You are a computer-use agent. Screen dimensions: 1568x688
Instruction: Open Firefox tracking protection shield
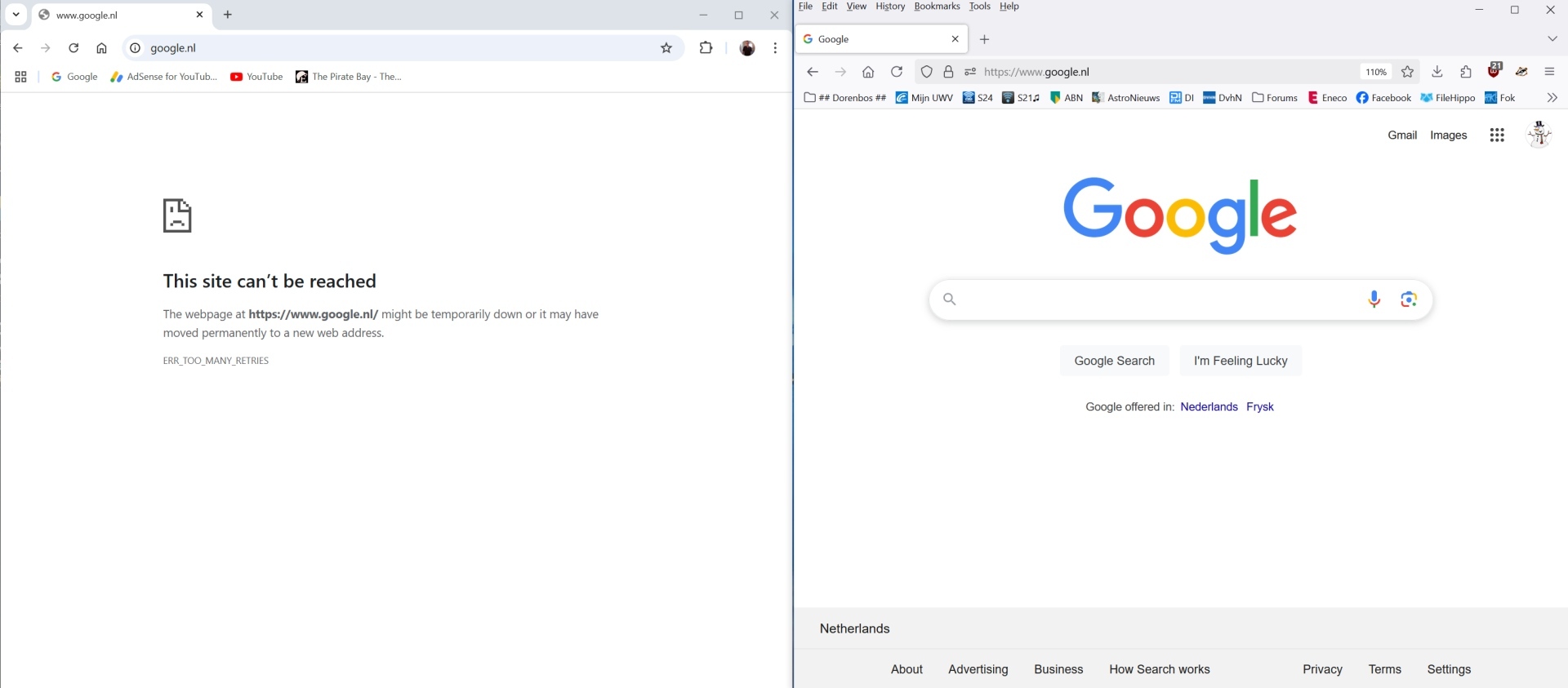927,72
